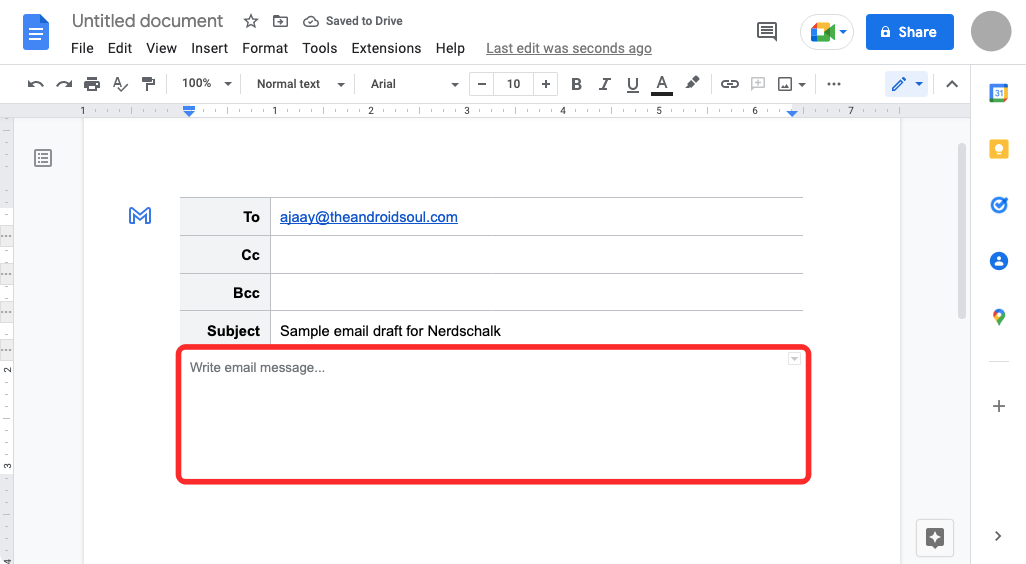The image size is (1026, 564).
Task: Star the Untitled document
Action: click(251, 21)
